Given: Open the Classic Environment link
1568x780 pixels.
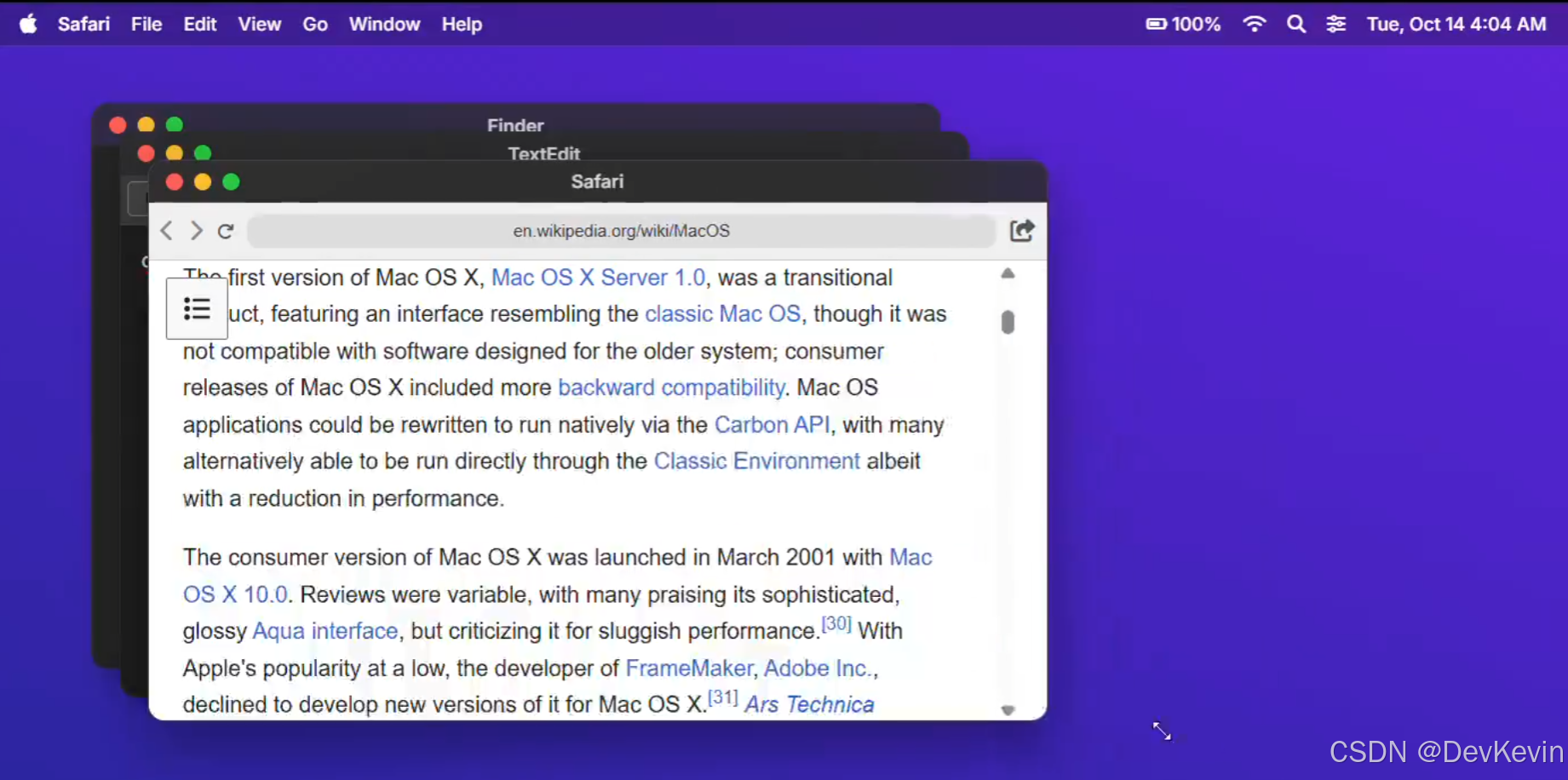Looking at the screenshot, I should pyautogui.click(x=756, y=462).
